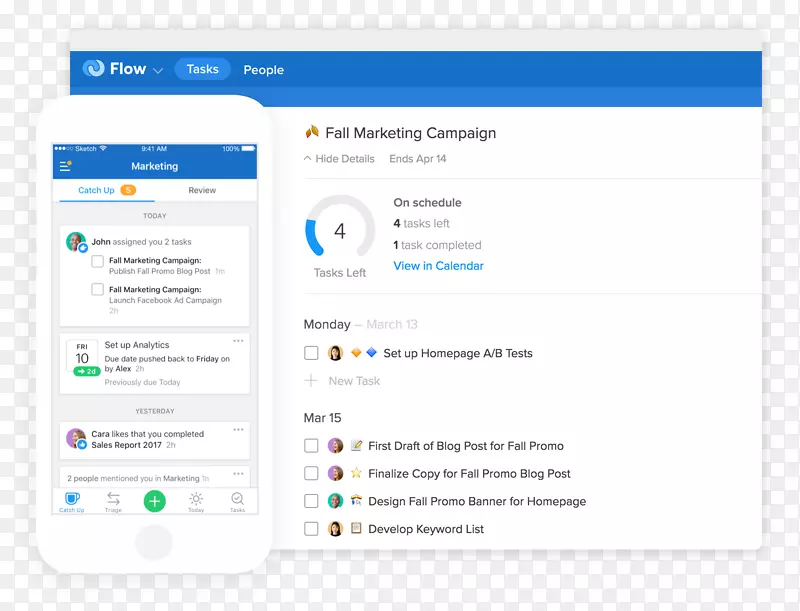This screenshot has height=611, width=800.
Task: Click the clipboard icon on Keyword List
Action: pos(356,528)
